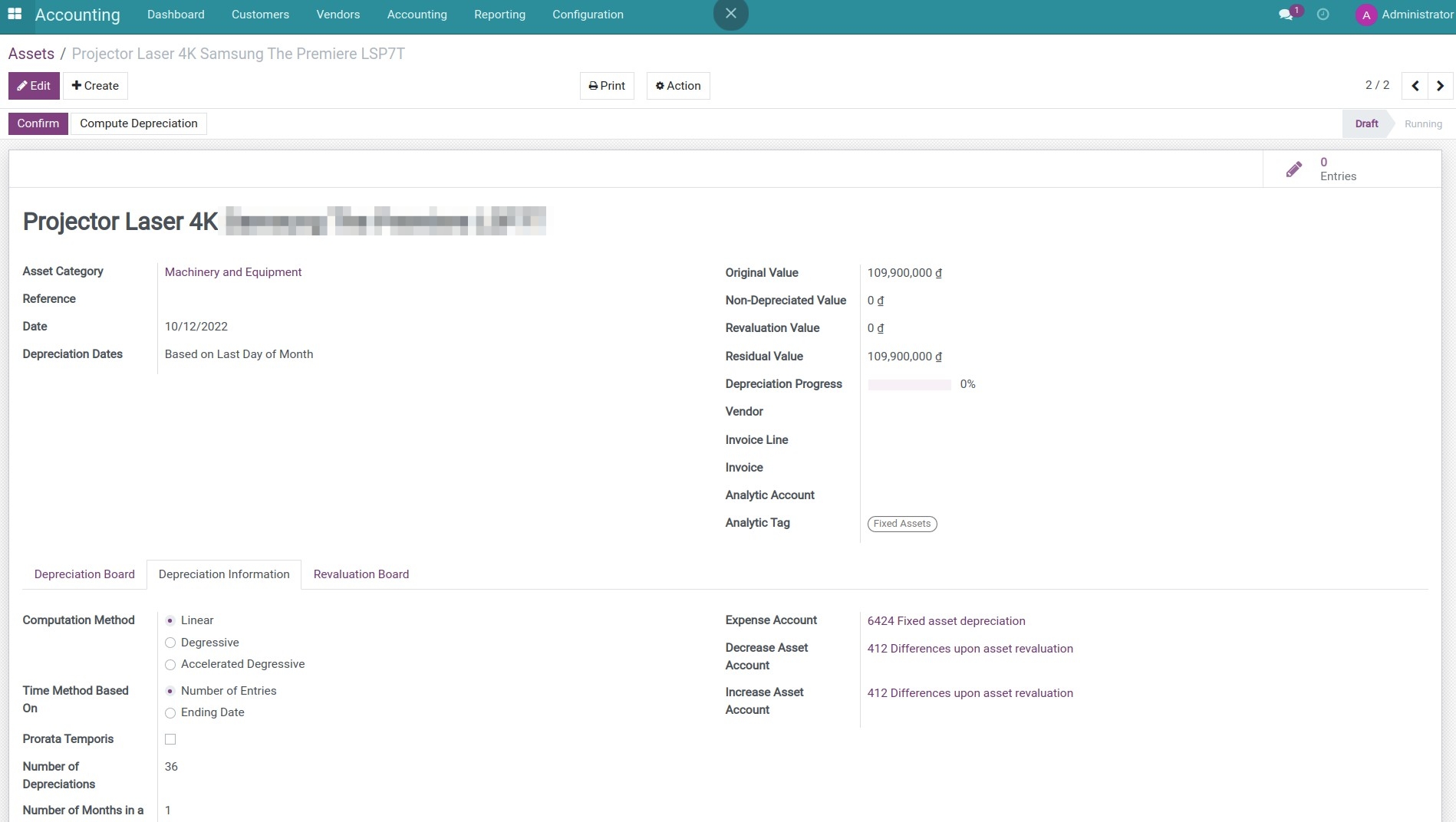Screen dimensions: 1456x822
Task: Go to the previous asset record arrow
Action: click(x=1415, y=85)
